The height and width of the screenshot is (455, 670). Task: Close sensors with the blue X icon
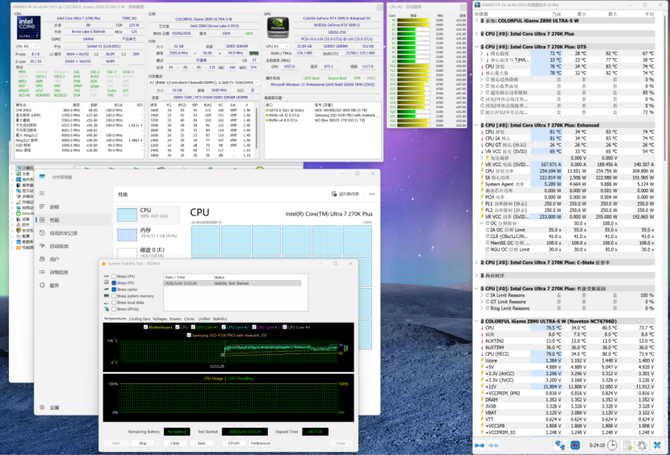tap(659, 445)
